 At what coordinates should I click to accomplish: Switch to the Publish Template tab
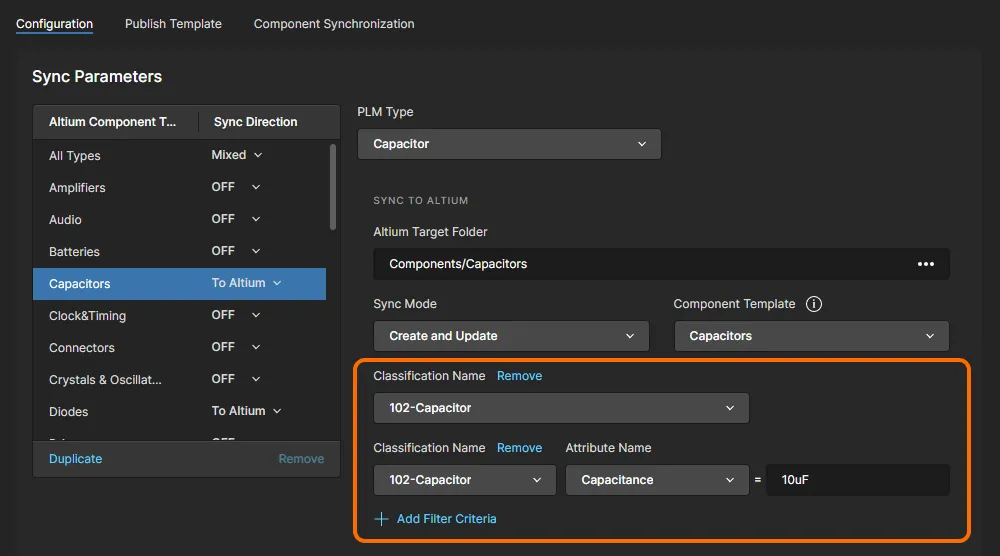coord(173,24)
